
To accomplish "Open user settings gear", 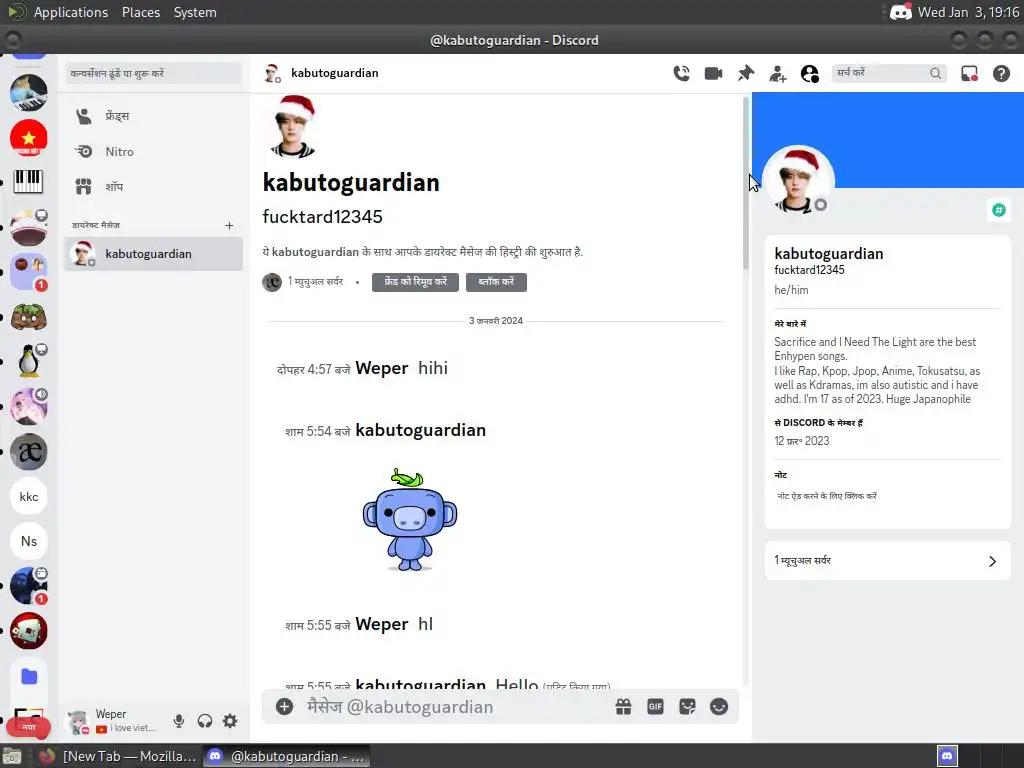I will click(230, 721).
